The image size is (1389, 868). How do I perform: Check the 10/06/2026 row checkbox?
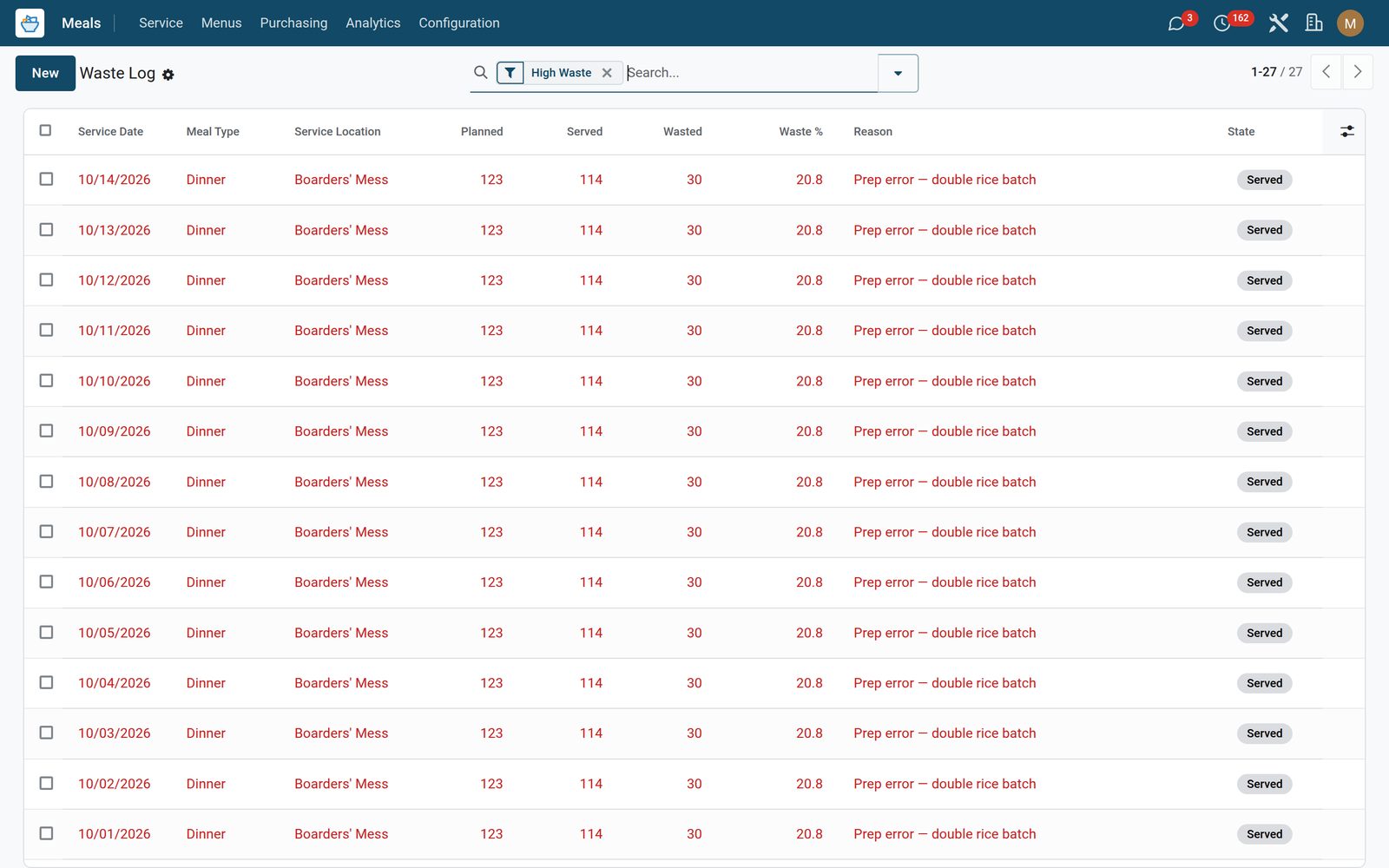point(46,582)
